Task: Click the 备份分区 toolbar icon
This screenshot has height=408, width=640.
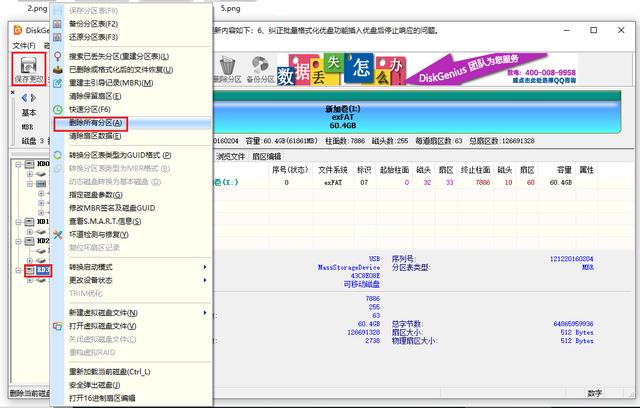Action: tap(260, 69)
